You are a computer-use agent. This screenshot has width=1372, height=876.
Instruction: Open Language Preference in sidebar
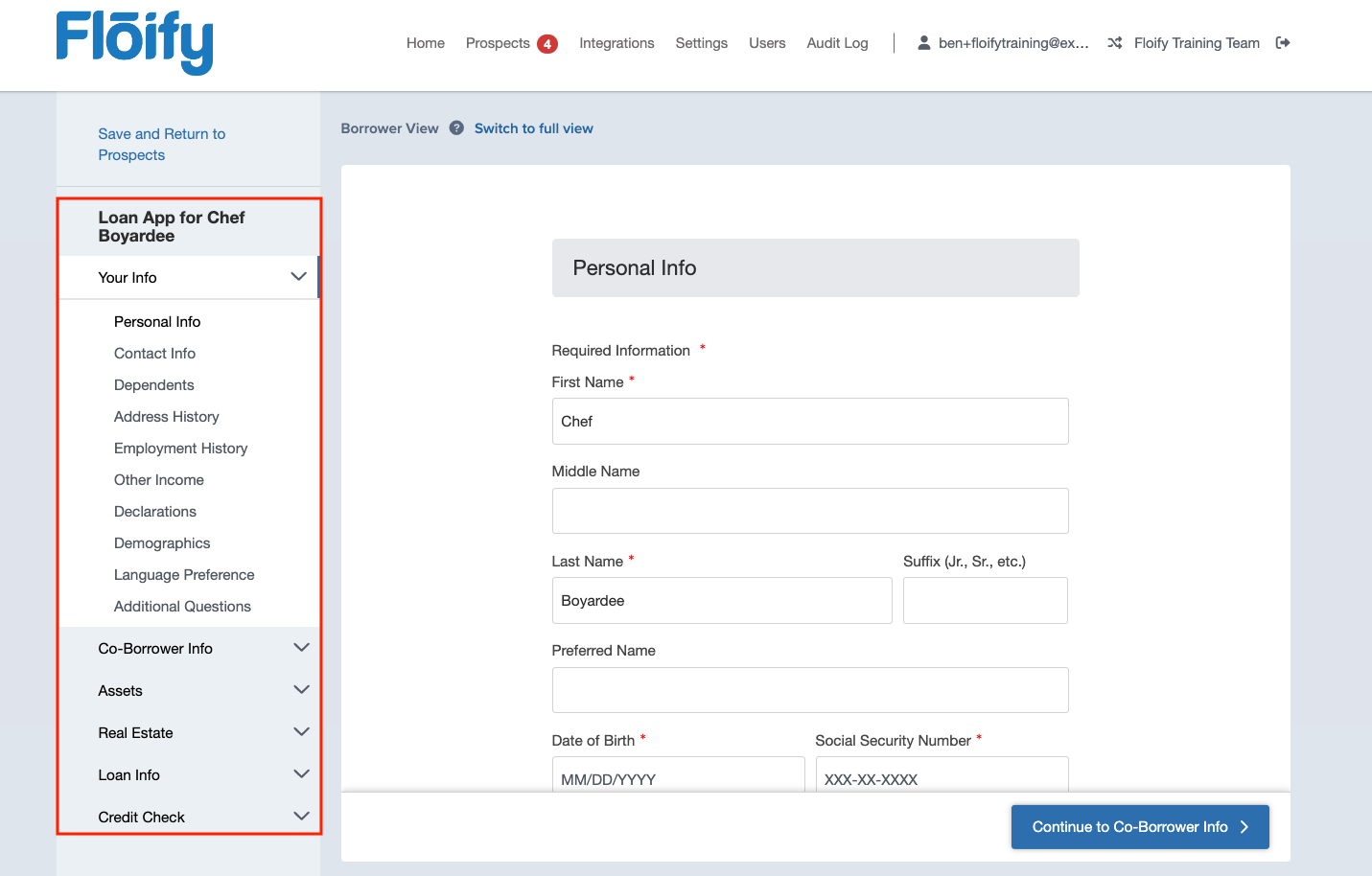[x=184, y=575]
